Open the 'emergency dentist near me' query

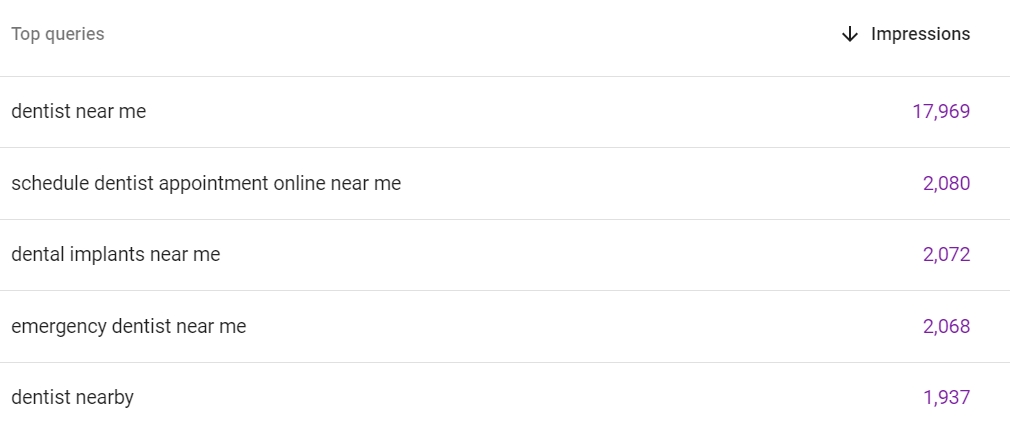[x=129, y=326]
